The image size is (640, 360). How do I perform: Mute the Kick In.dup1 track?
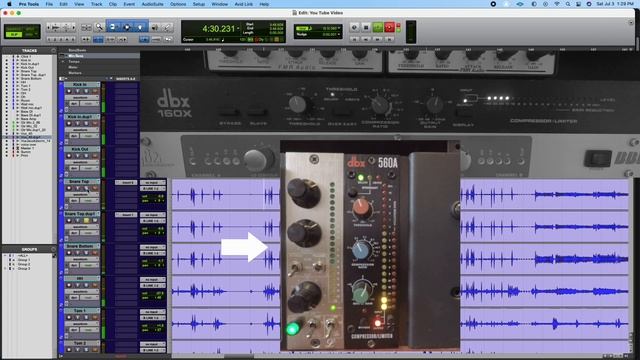[95, 123]
